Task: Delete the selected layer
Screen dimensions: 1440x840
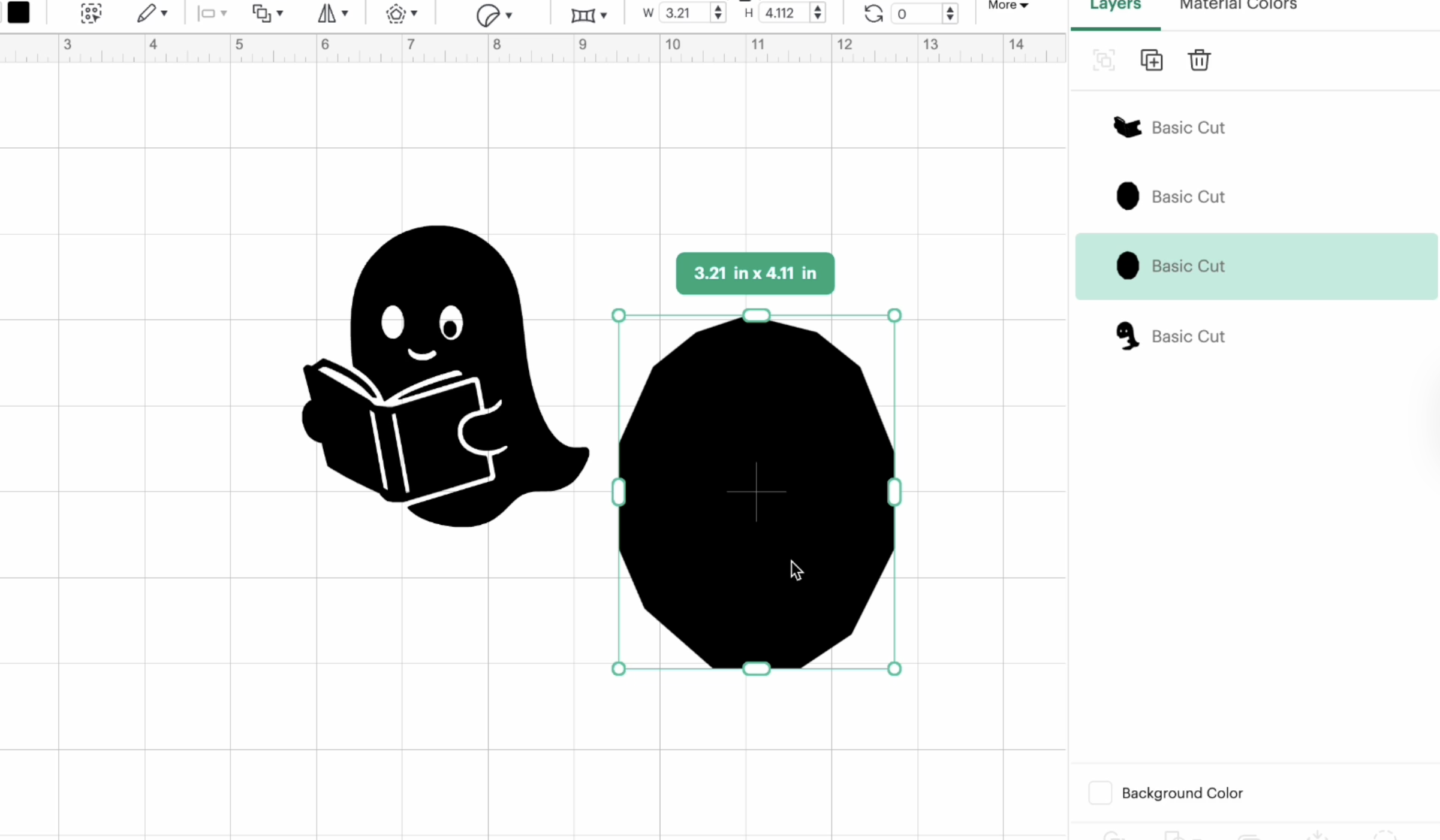Action: (1199, 60)
